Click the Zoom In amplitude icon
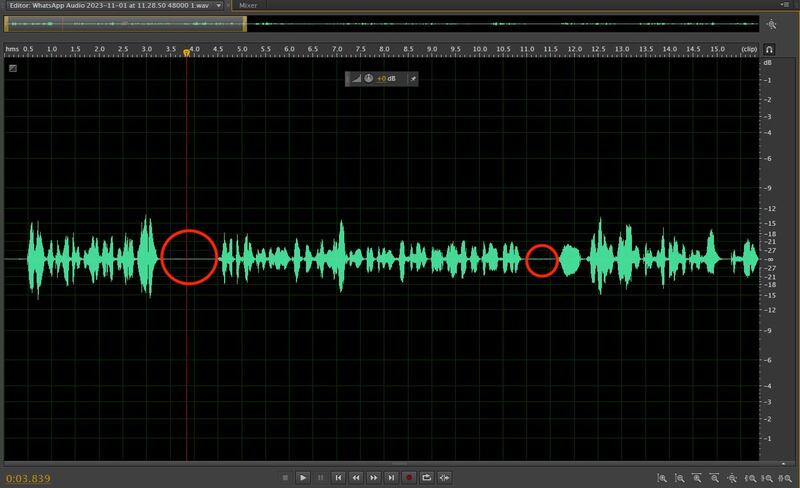Viewport: 800px width, 488px height. (x=662, y=478)
